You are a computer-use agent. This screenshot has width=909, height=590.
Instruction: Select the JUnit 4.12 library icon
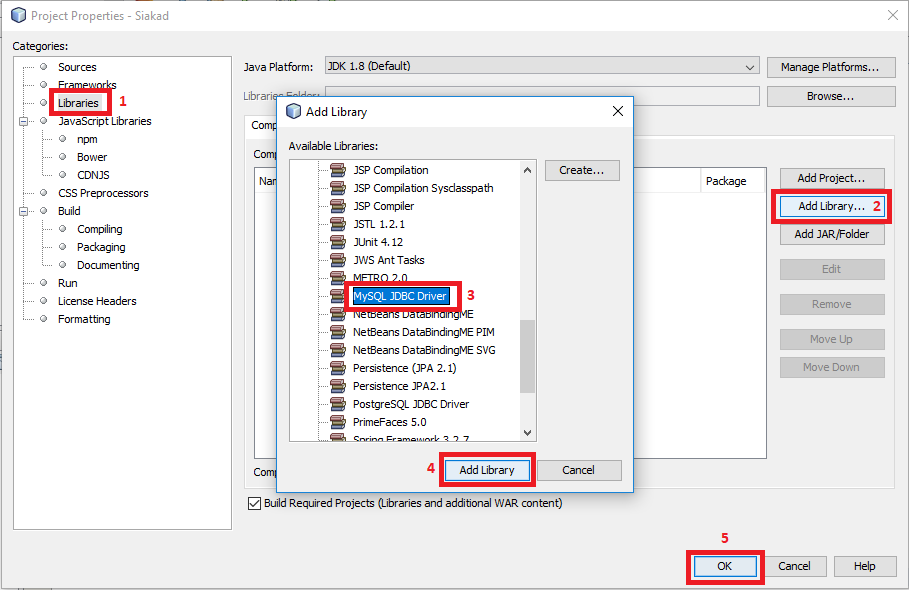click(337, 241)
